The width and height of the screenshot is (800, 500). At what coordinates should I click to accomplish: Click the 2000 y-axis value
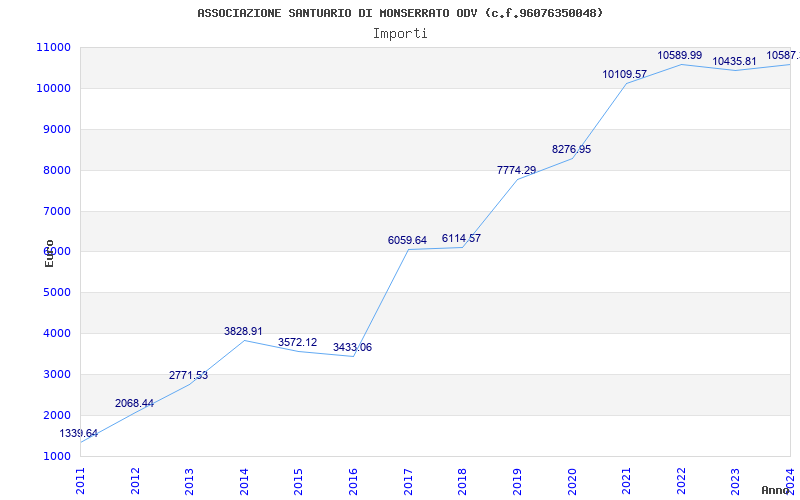pyautogui.click(x=57, y=415)
